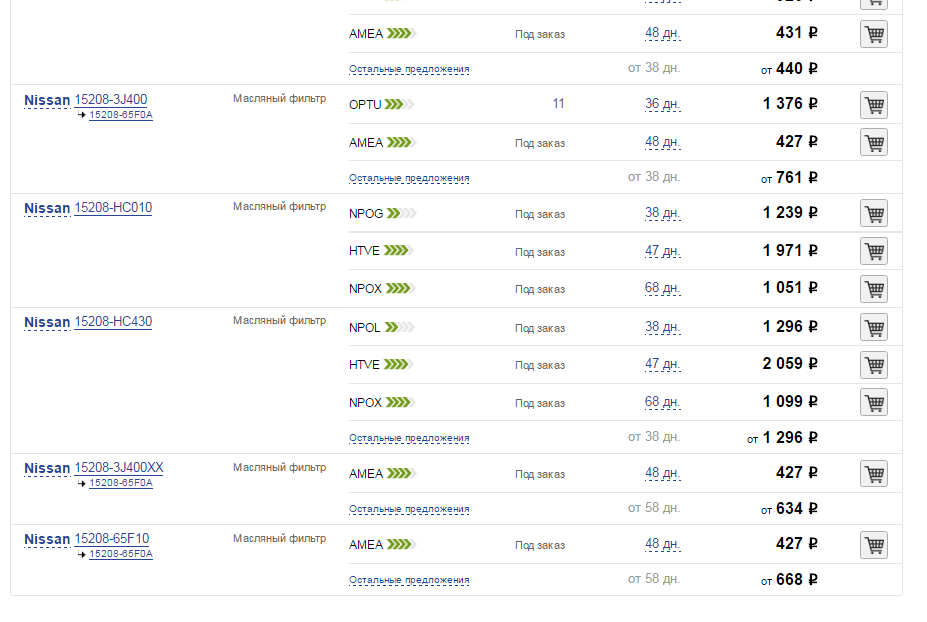The width and height of the screenshot is (927, 622).
Task: Open part number 15208-HC430 link
Action: pos(113,322)
